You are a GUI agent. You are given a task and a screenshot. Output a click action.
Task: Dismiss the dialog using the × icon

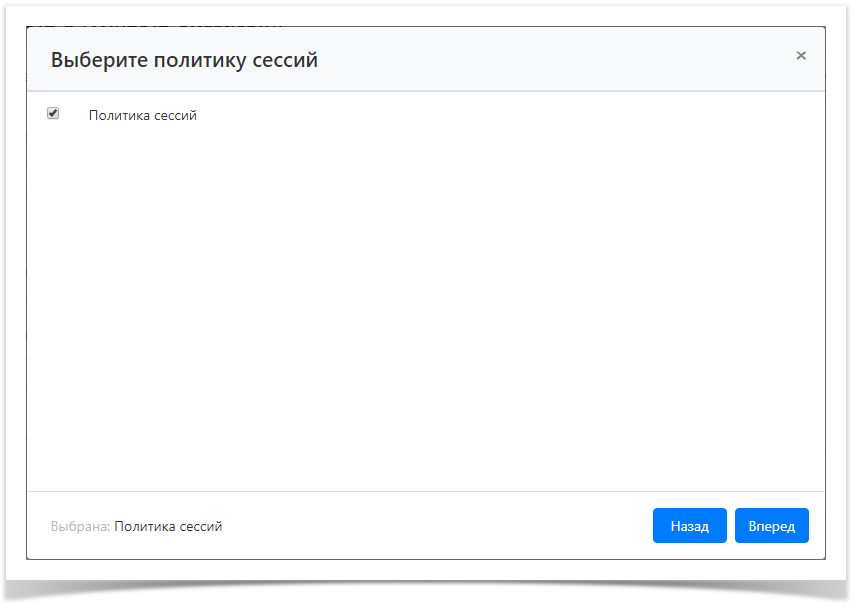coord(801,56)
